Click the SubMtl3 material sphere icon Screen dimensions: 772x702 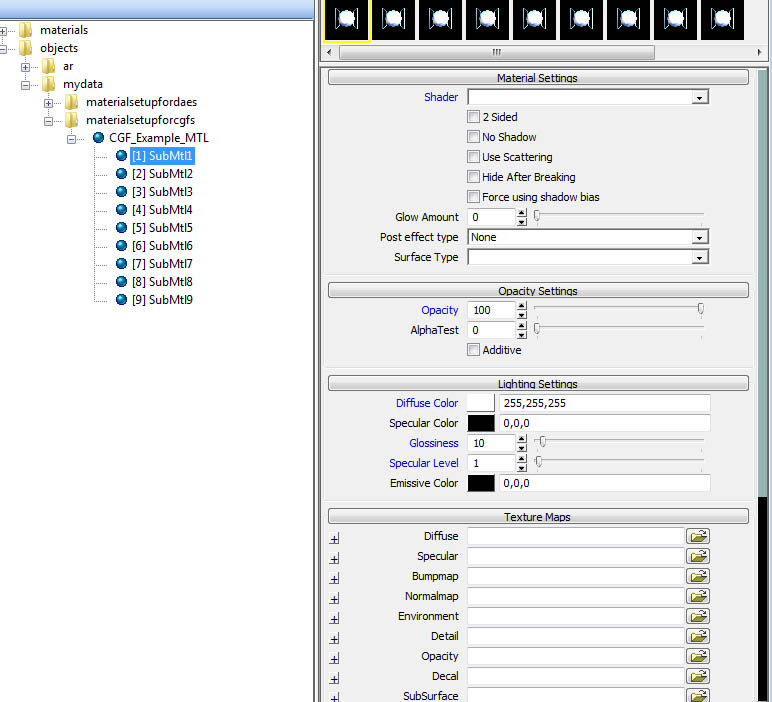click(x=122, y=191)
